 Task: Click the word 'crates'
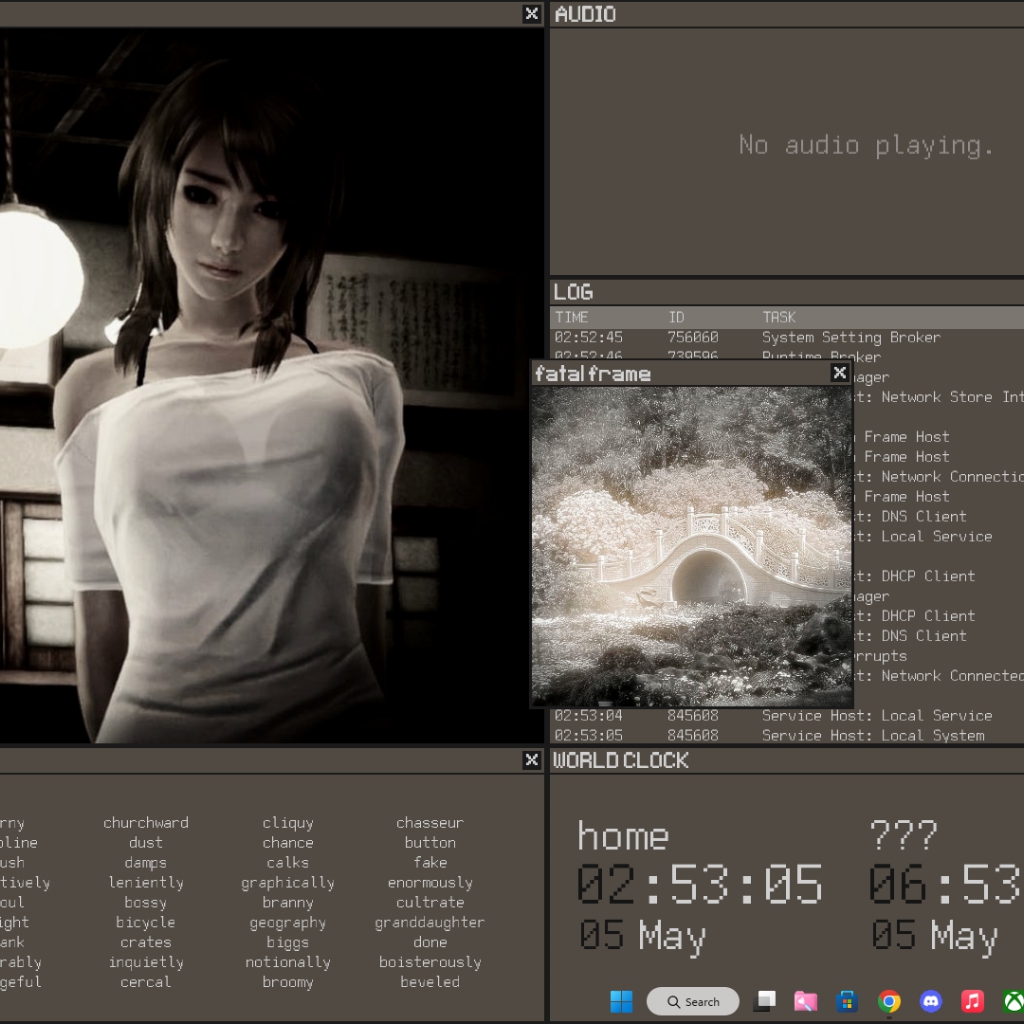pyautogui.click(x=146, y=942)
